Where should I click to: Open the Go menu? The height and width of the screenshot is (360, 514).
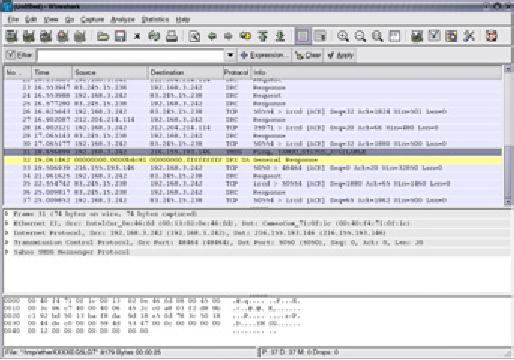click(69, 19)
